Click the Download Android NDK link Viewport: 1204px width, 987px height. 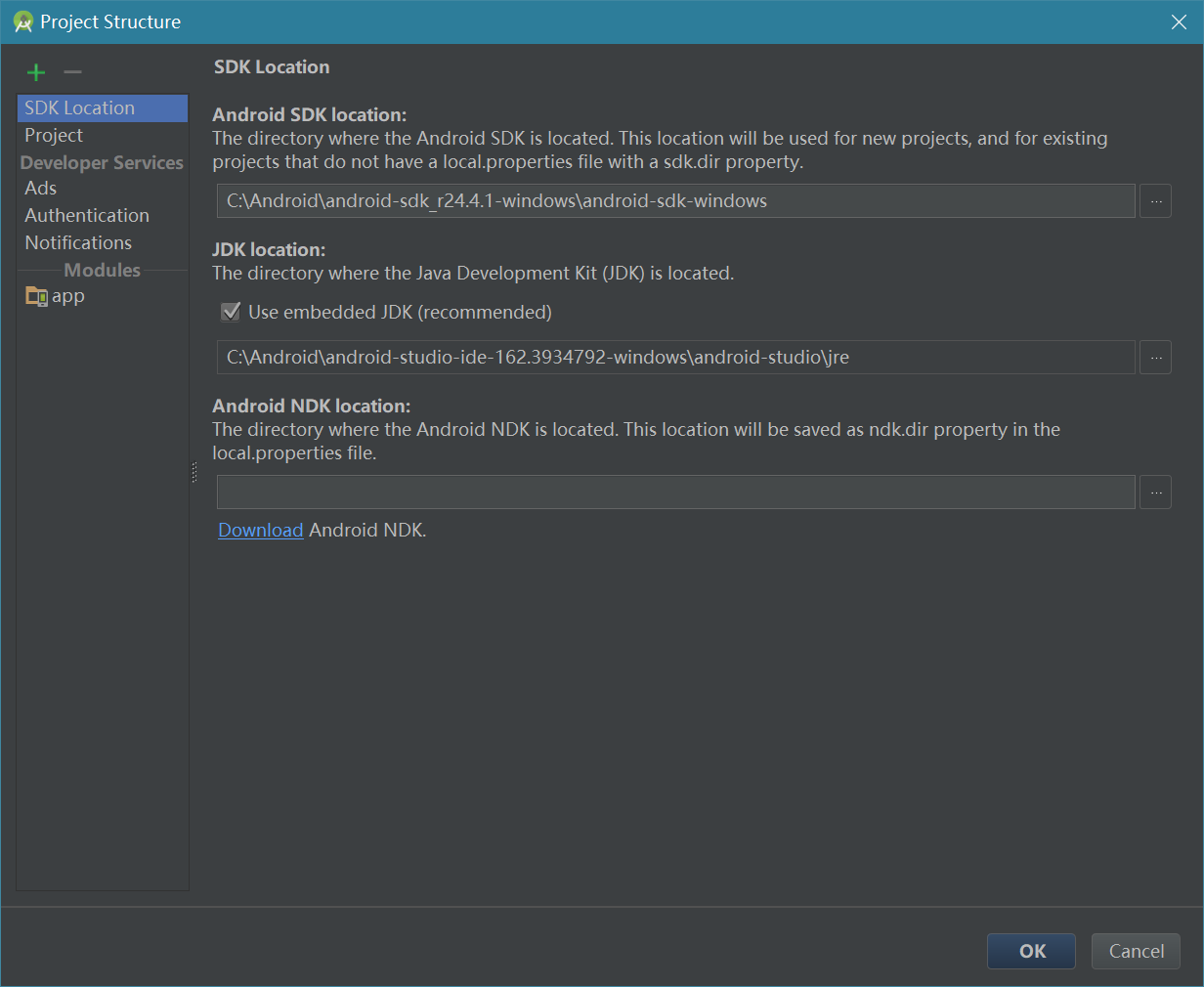260,531
